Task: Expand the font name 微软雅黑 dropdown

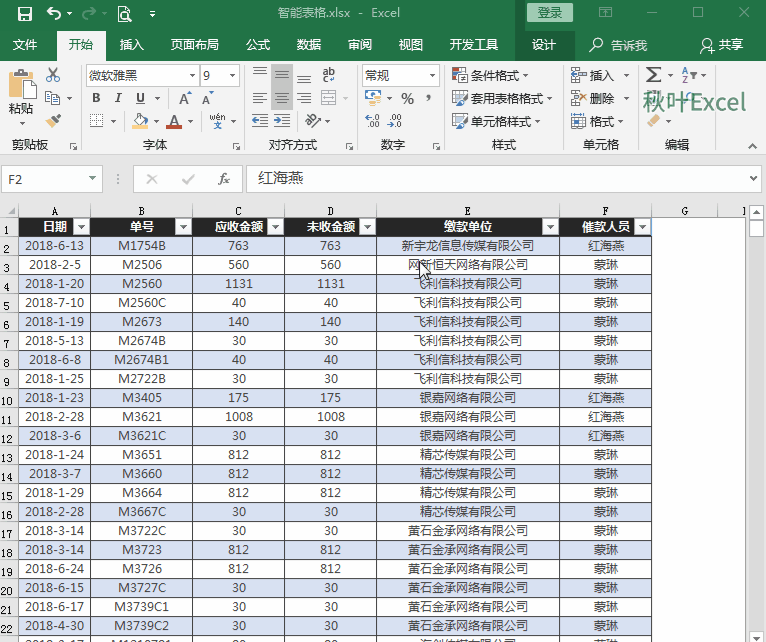Action: 191,75
